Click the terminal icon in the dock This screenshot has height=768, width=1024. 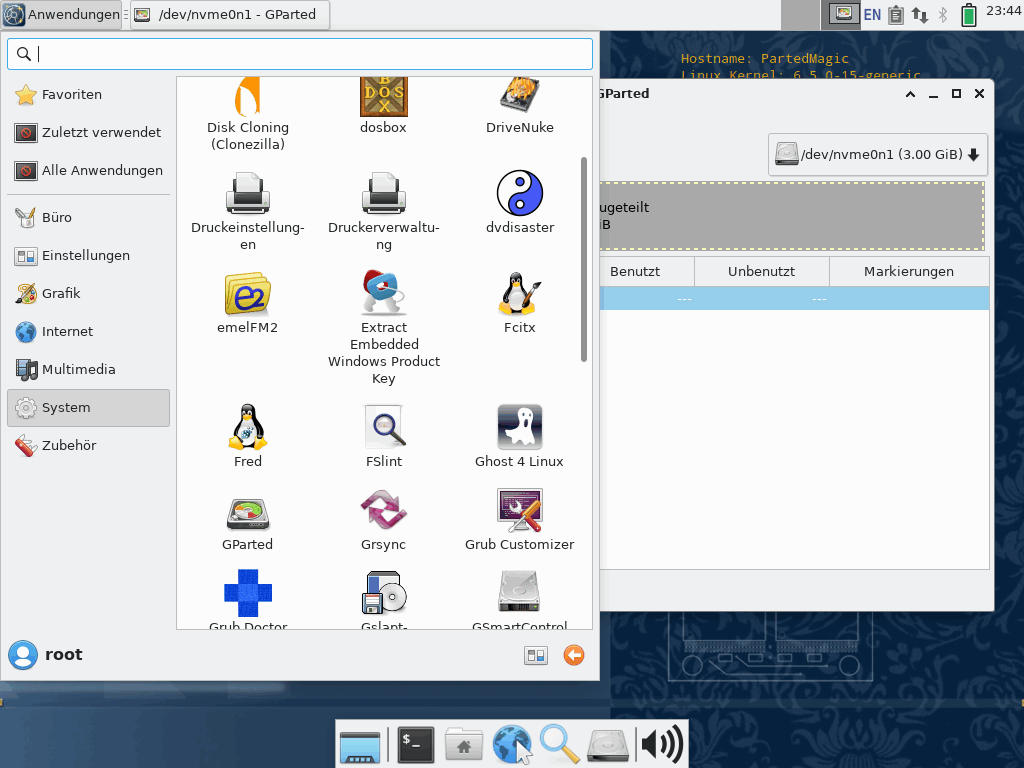(x=415, y=744)
